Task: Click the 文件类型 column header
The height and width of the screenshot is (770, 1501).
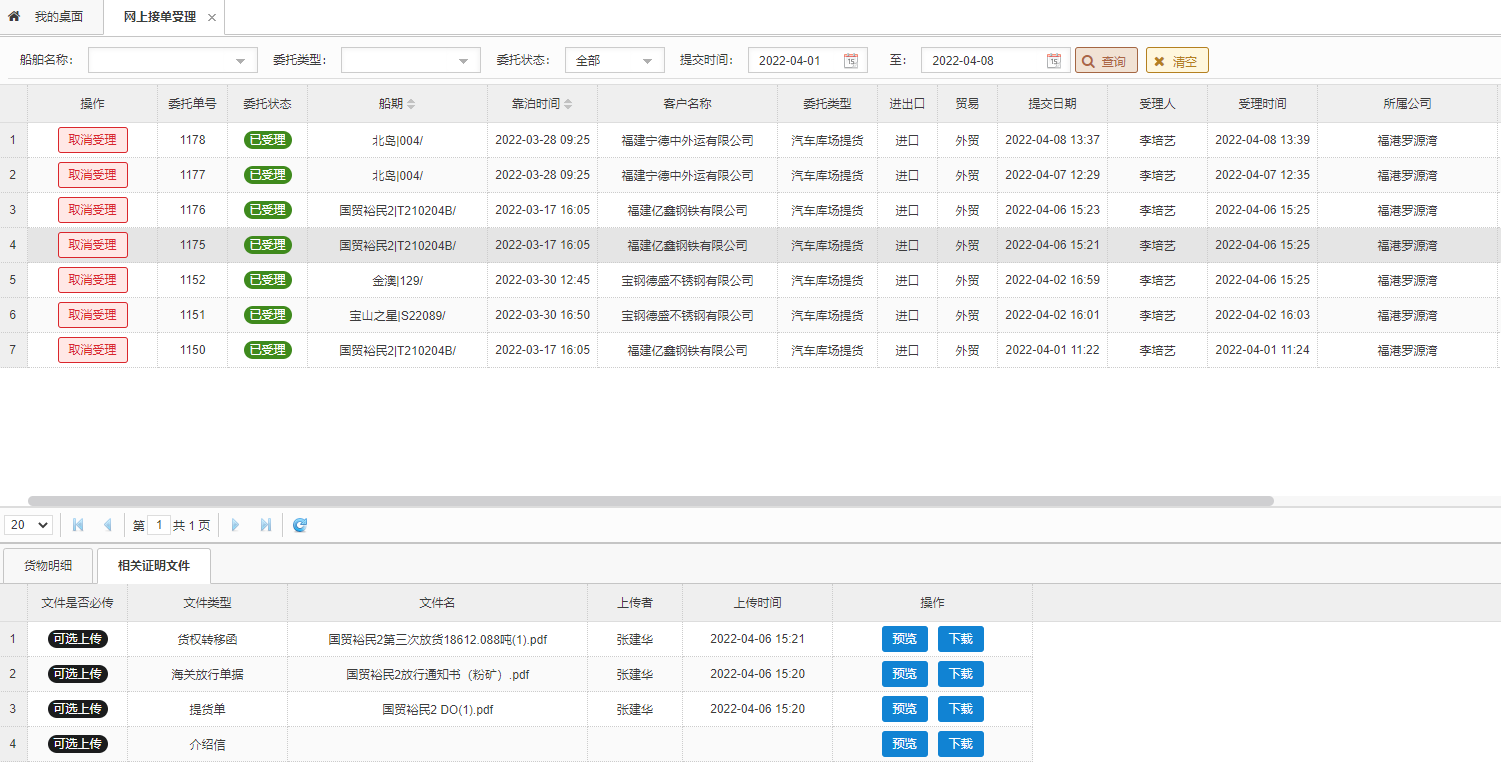Action: pyautogui.click(x=208, y=603)
